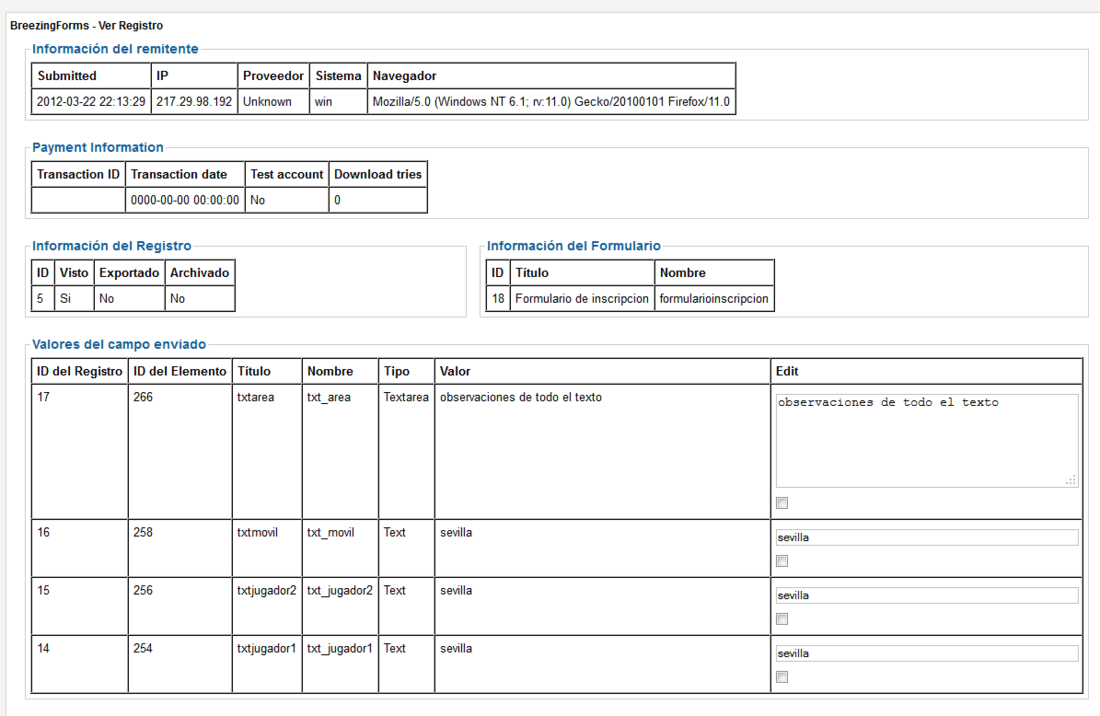Select the submitted date 2012-03-22 22:13:29

91,102
